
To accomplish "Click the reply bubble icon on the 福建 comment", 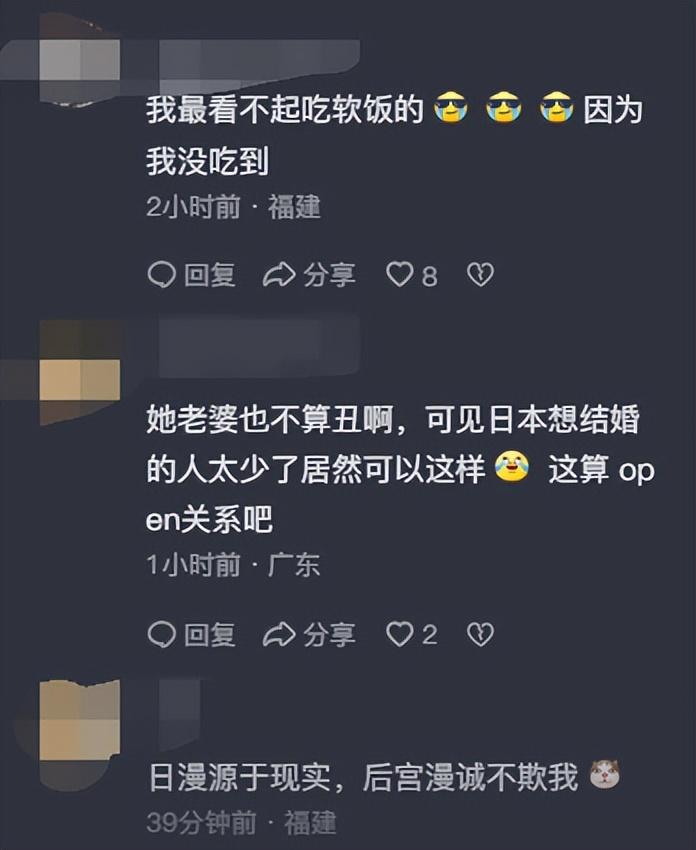I will (162, 275).
